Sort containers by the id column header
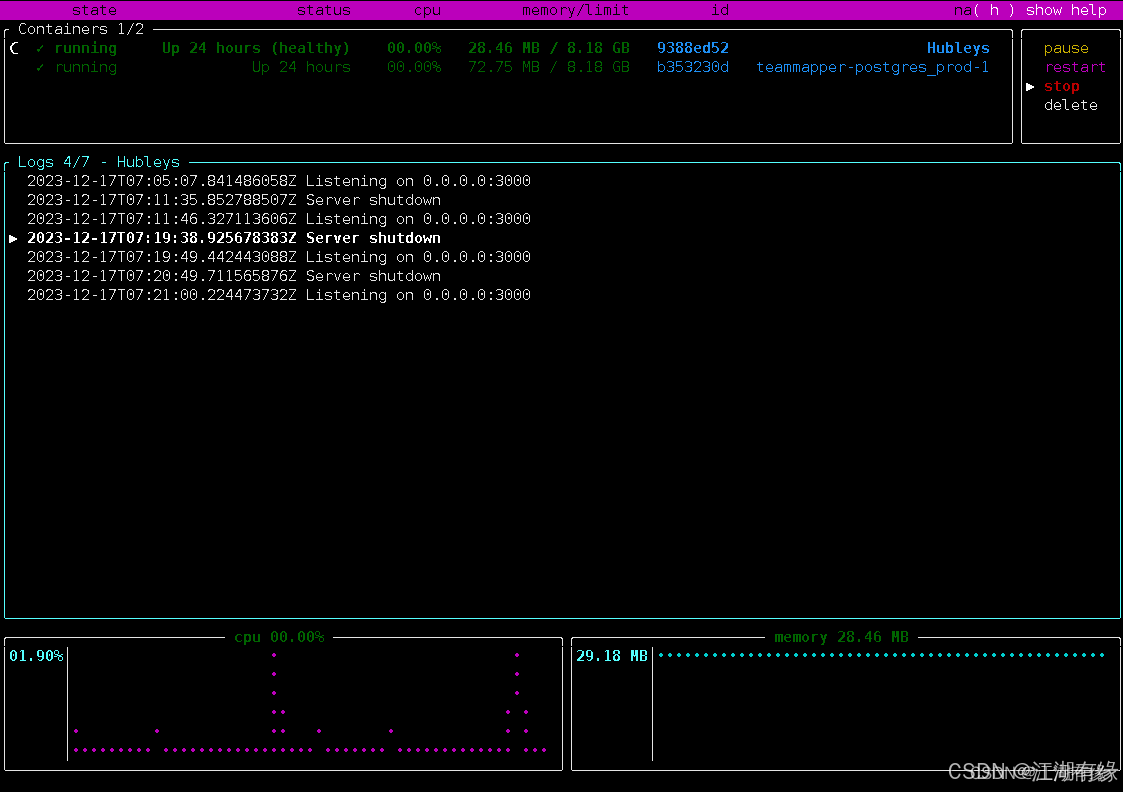Viewport: 1123px width, 792px height. pyautogui.click(x=720, y=10)
